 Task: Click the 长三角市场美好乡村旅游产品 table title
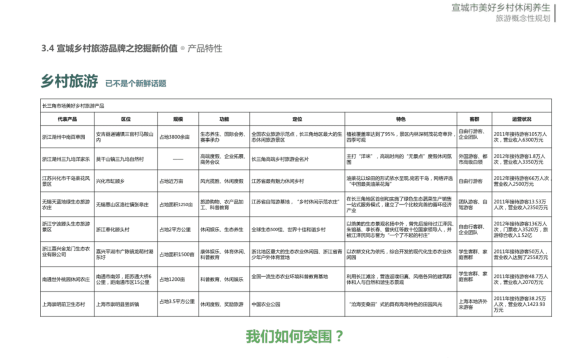(x=73, y=106)
